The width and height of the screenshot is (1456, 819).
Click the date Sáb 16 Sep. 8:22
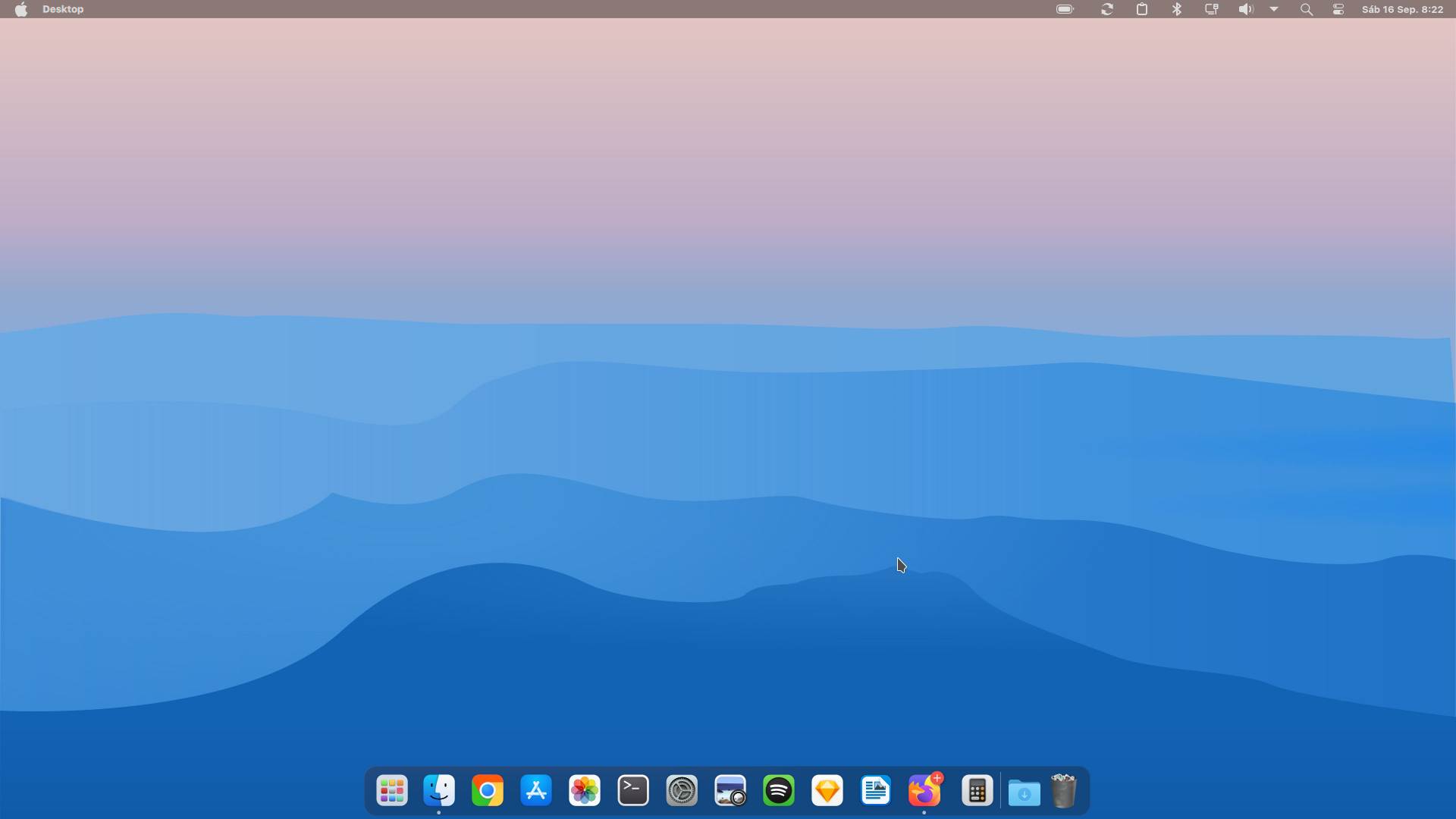[1402, 9]
